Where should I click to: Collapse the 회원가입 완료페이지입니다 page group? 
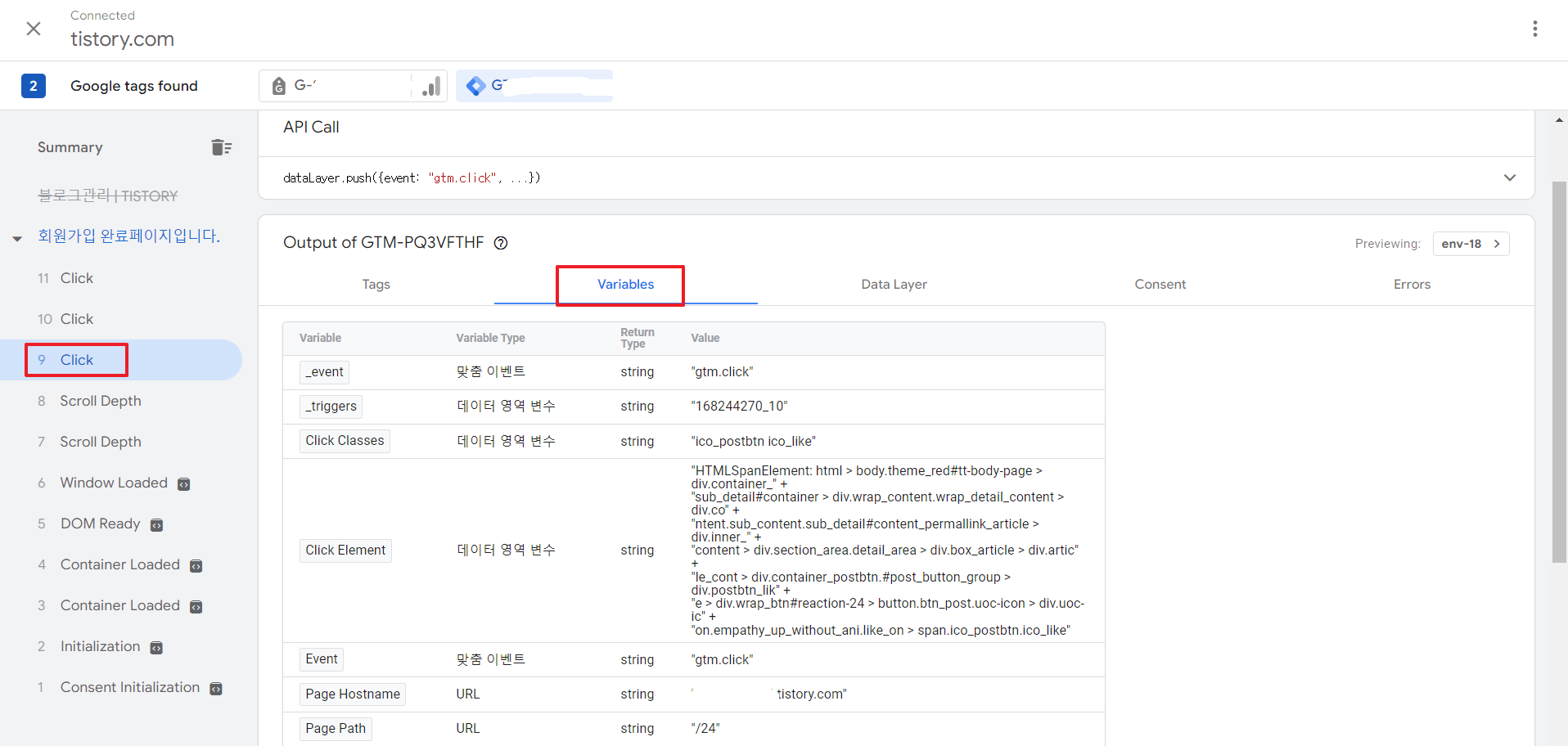(x=17, y=239)
